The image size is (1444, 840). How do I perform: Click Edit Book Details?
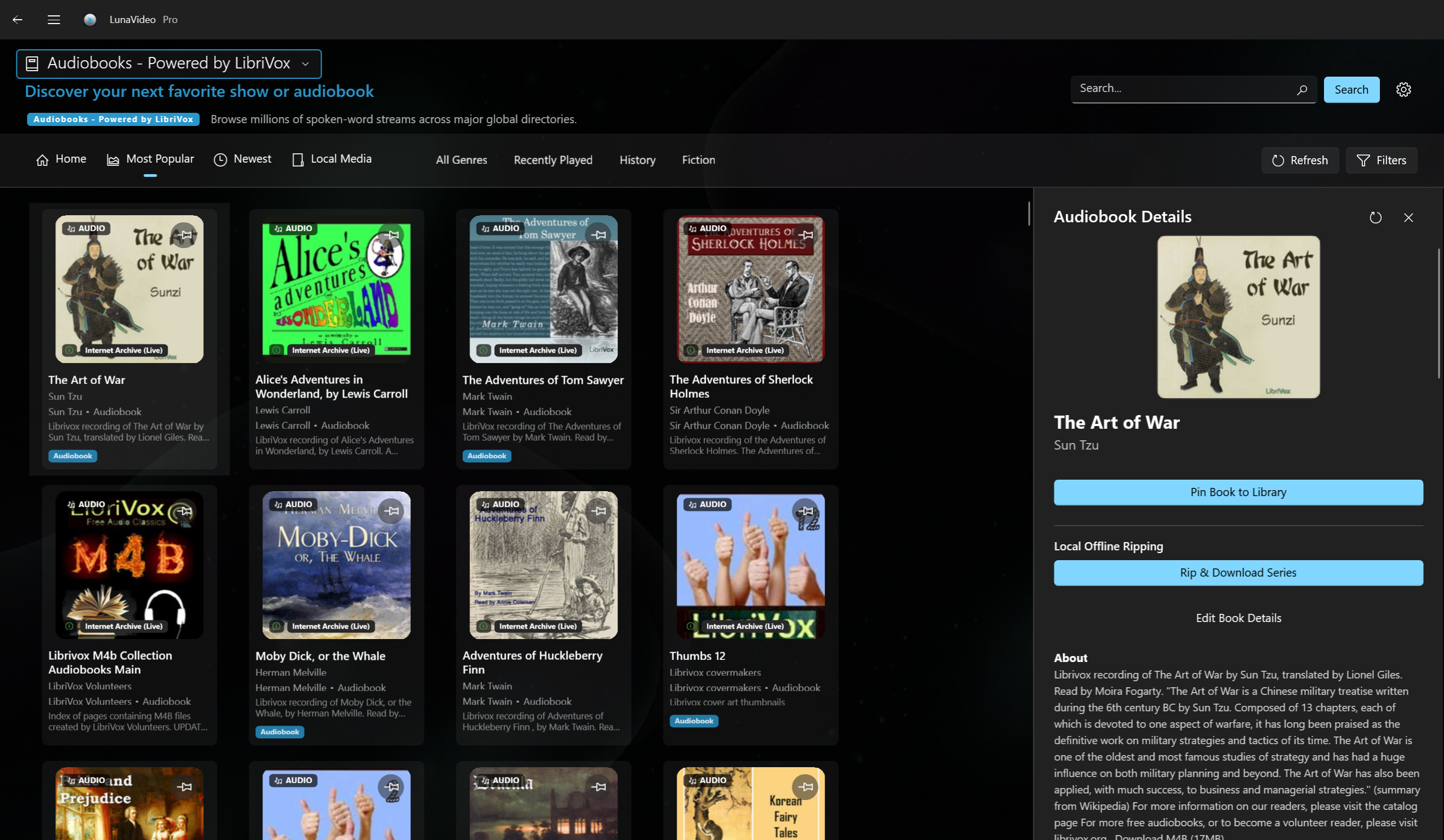[1237, 618]
